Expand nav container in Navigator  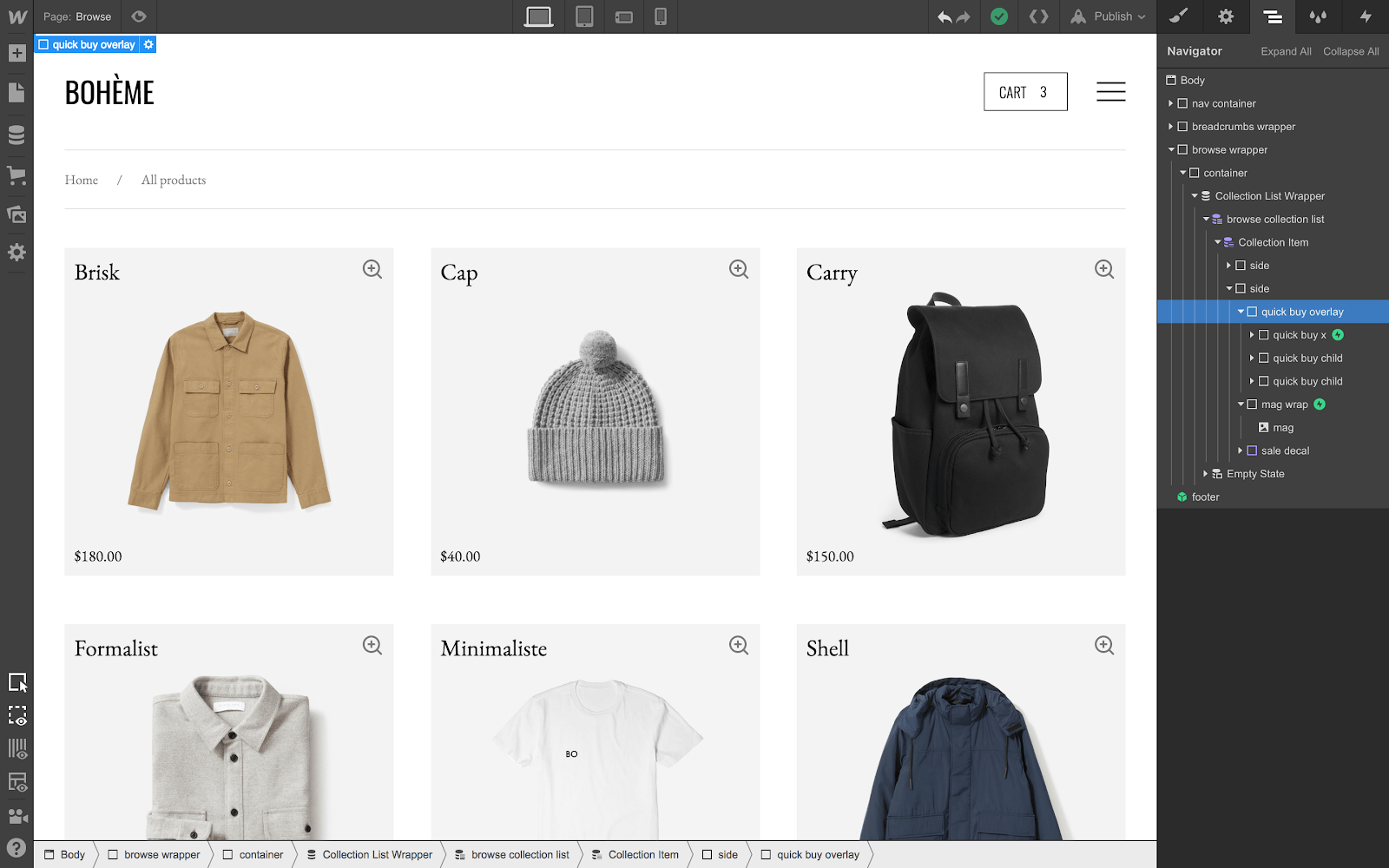pyautogui.click(x=1170, y=103)
